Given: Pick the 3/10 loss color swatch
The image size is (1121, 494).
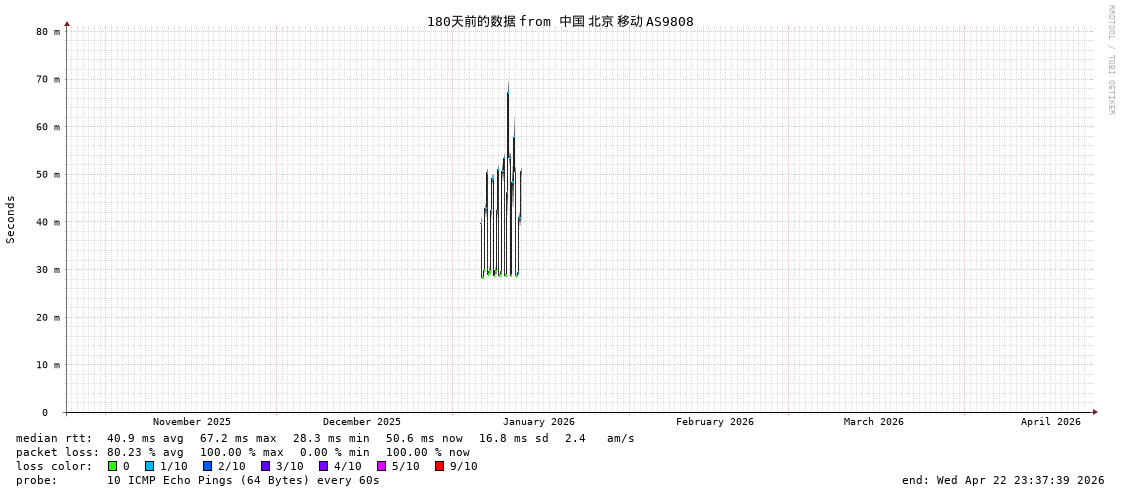Looking at the screenshot, I should pos(265,466).
